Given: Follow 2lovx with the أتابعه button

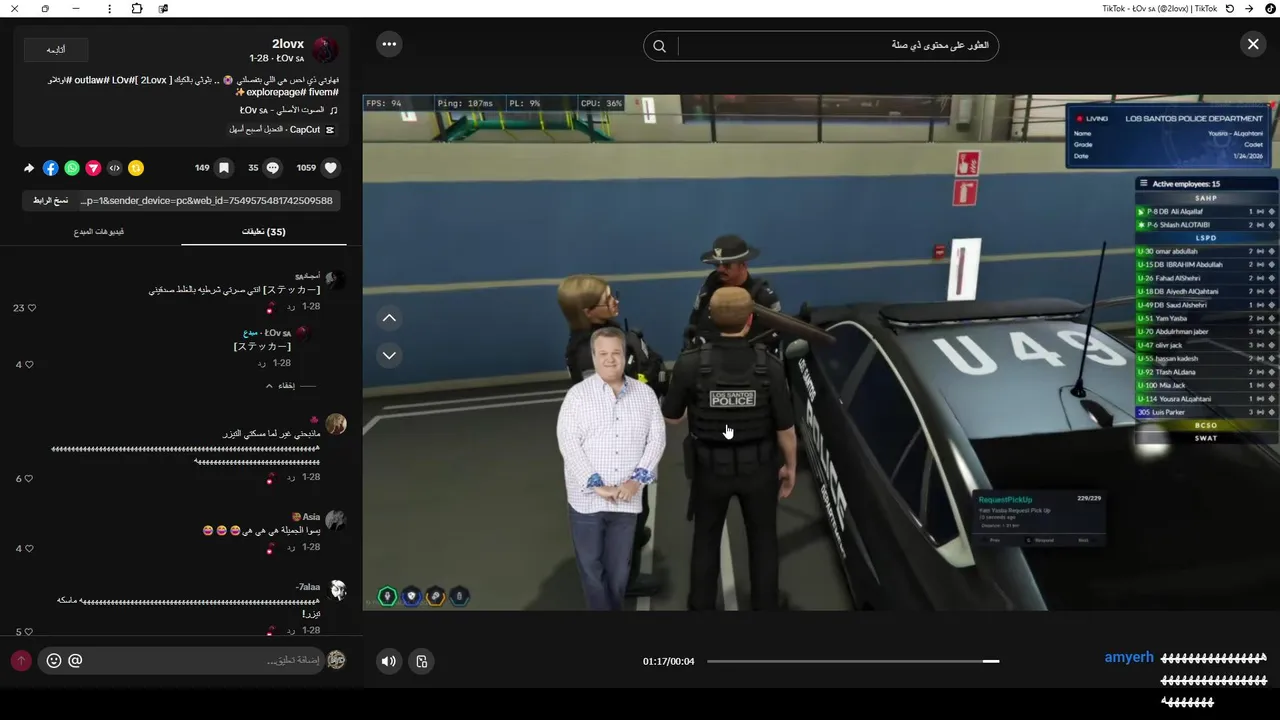Looking at the screenshot, I should tap(56, 49).
